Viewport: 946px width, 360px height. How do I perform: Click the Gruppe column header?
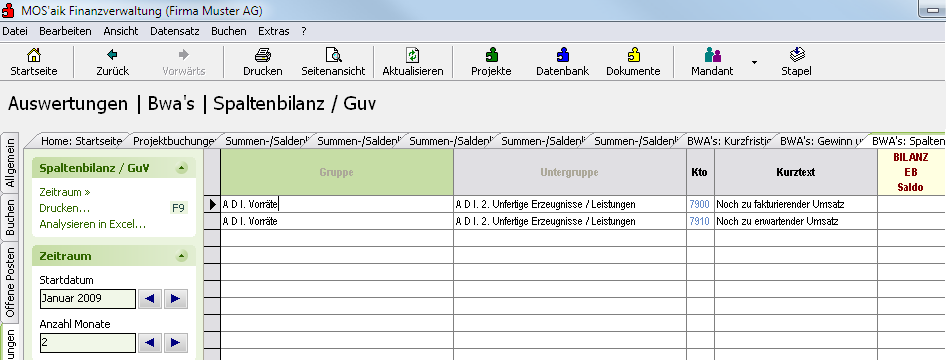(337, 172)
